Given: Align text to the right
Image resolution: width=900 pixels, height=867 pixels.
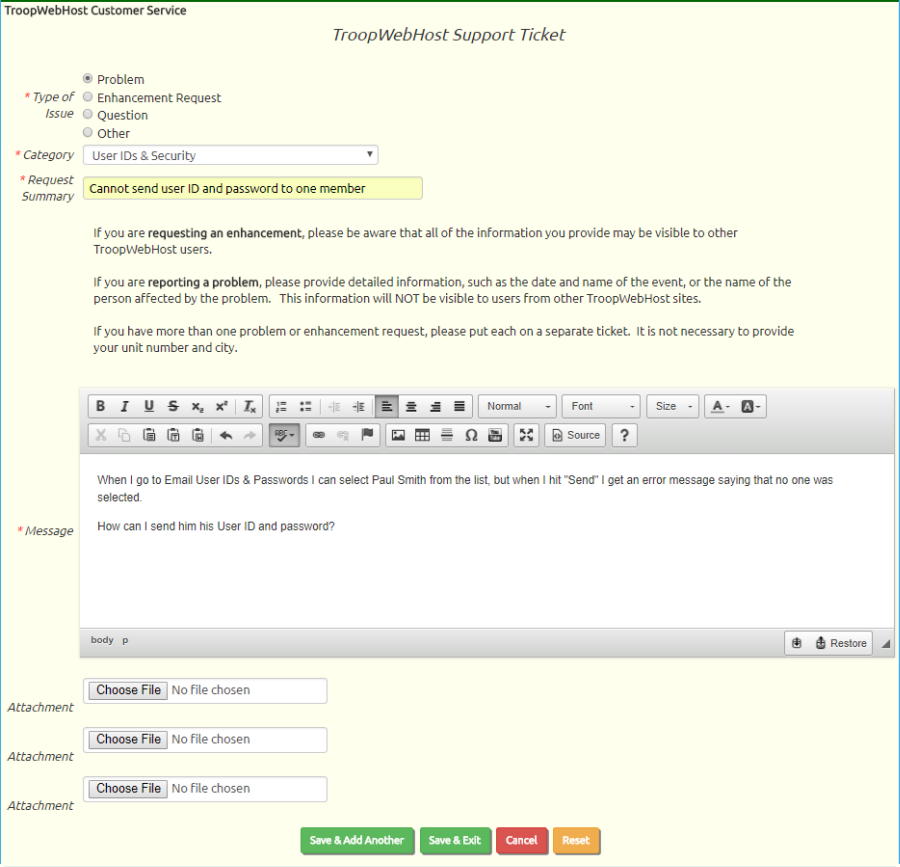Looking at the screenshot, I should coord(435,406).
